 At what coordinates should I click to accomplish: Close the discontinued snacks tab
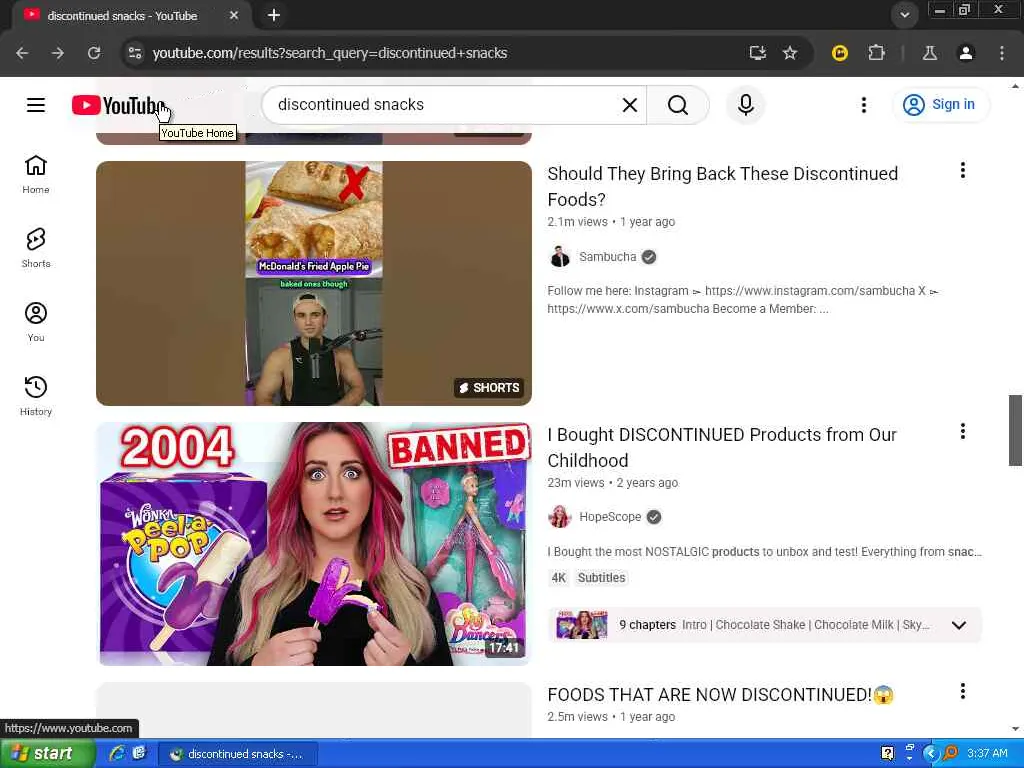pos(234,15)
